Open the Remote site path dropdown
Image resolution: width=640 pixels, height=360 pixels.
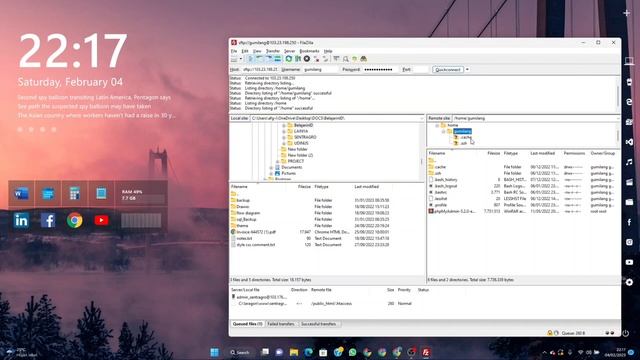(618, 118)
